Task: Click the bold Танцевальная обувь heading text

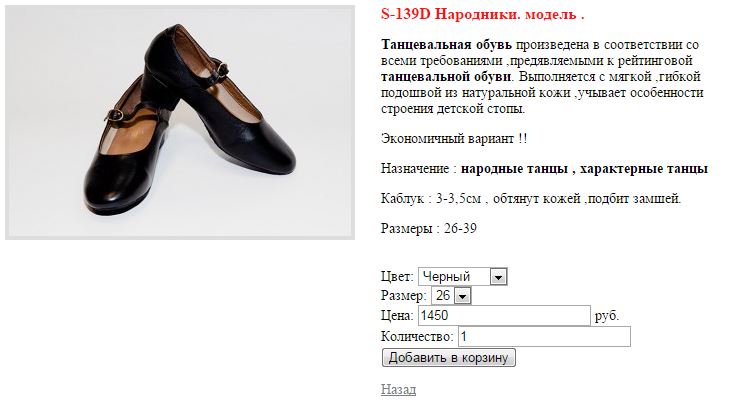Action: coord(446,45)
